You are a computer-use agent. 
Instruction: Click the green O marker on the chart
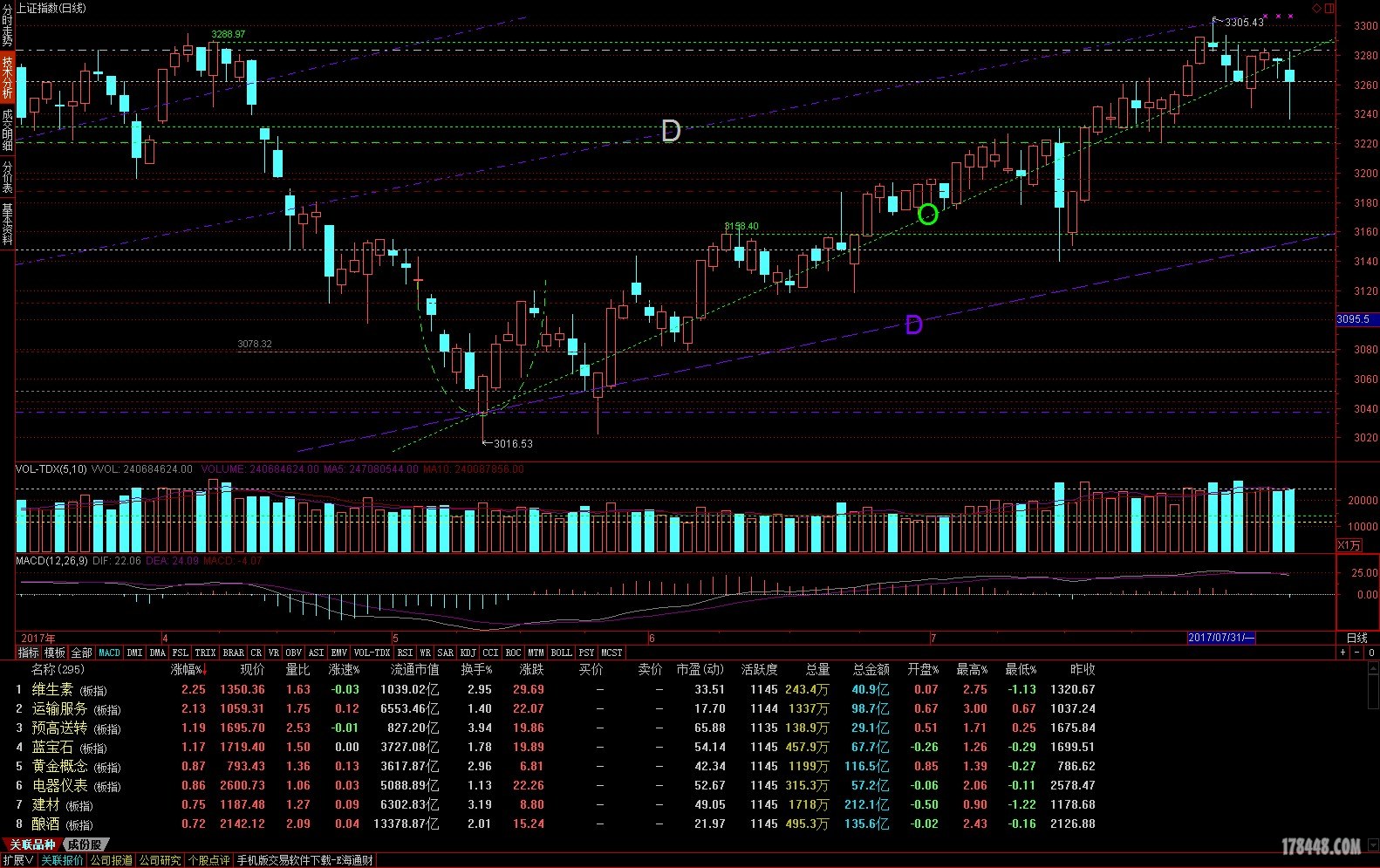click(927, 214)
